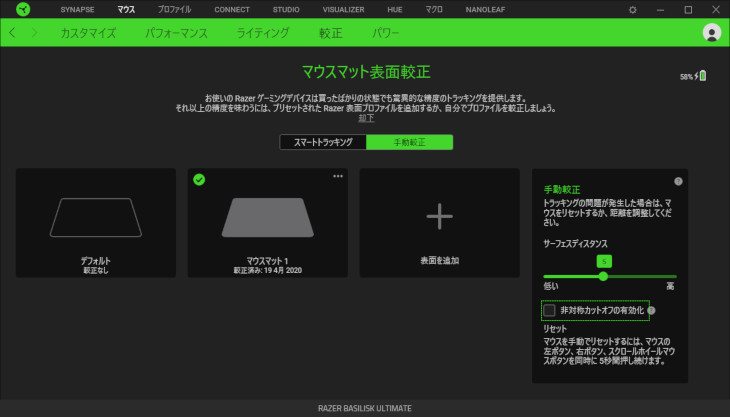The image size is (730, 417).
Task: Click the battery status icon
Action: 703,76
